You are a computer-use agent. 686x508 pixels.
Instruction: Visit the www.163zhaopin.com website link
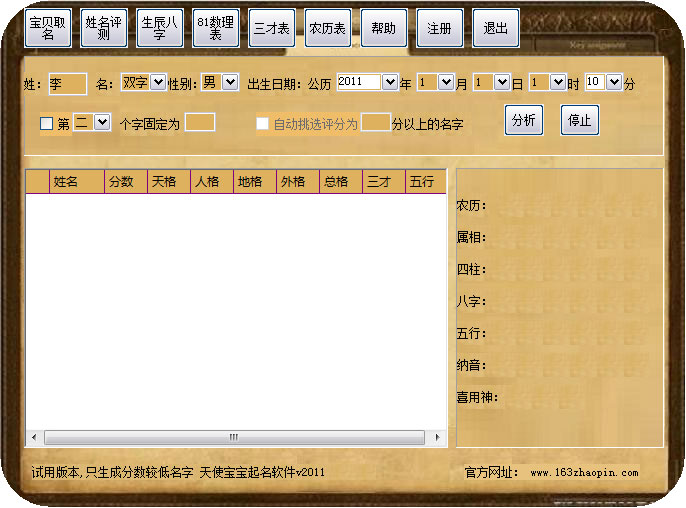pos(584,473)
